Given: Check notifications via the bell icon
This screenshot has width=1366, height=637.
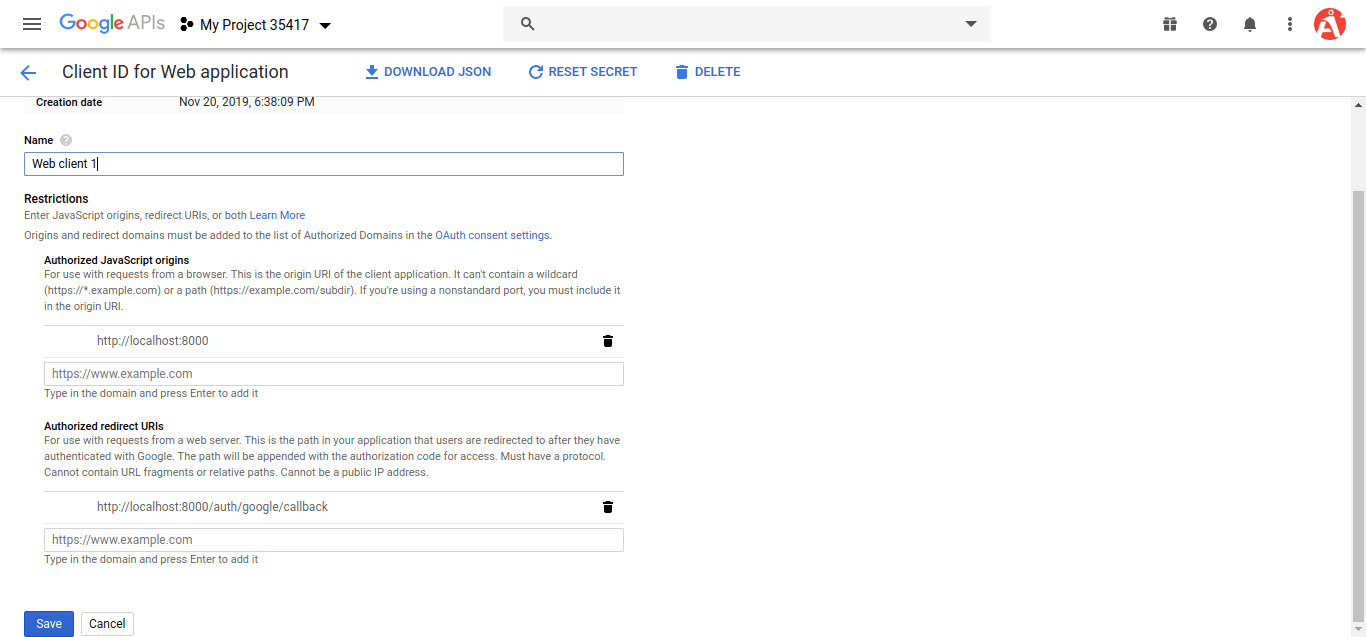Looking at the screenshot, I should click(1249, 23).
